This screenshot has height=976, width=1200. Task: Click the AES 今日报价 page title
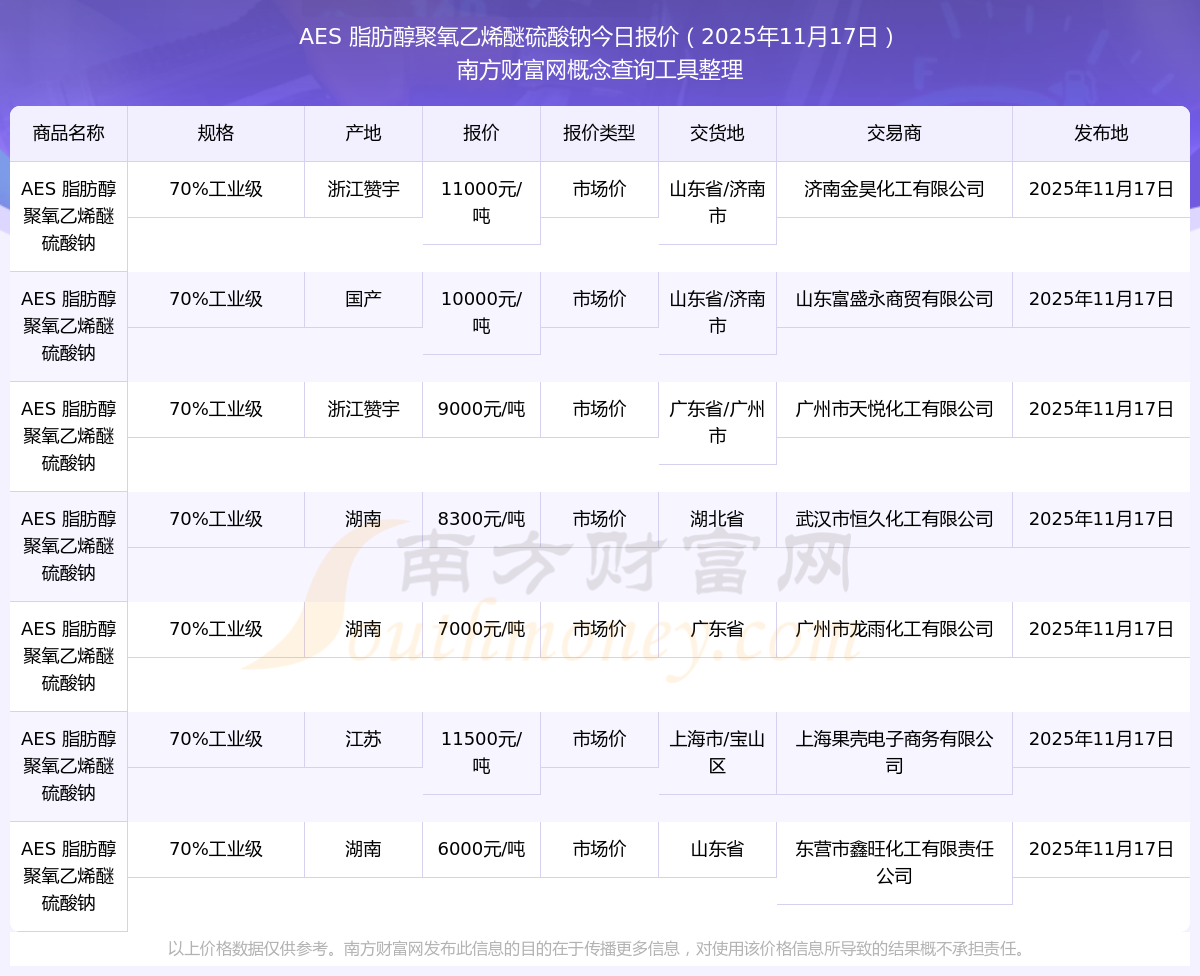pos(600,37)
